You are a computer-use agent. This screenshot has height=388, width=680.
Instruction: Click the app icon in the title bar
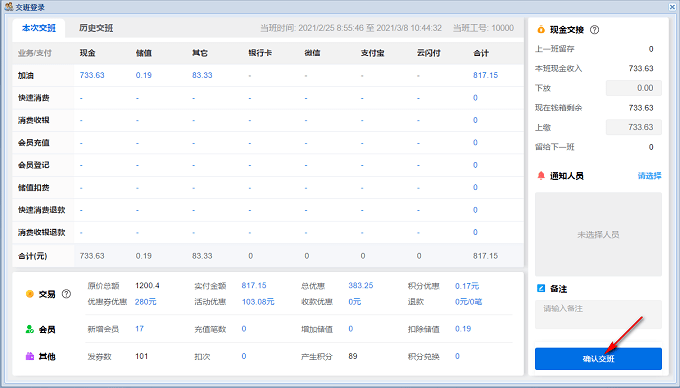[9, 7]
